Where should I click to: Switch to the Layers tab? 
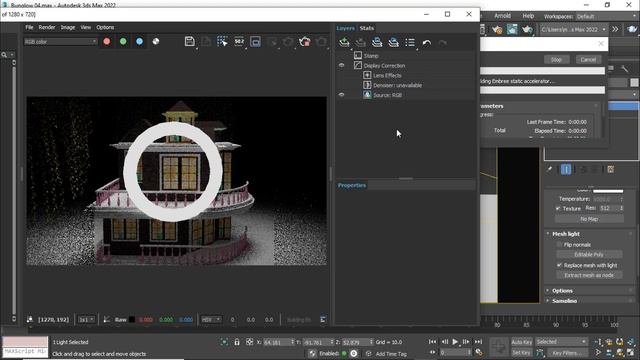pos(345,28)
